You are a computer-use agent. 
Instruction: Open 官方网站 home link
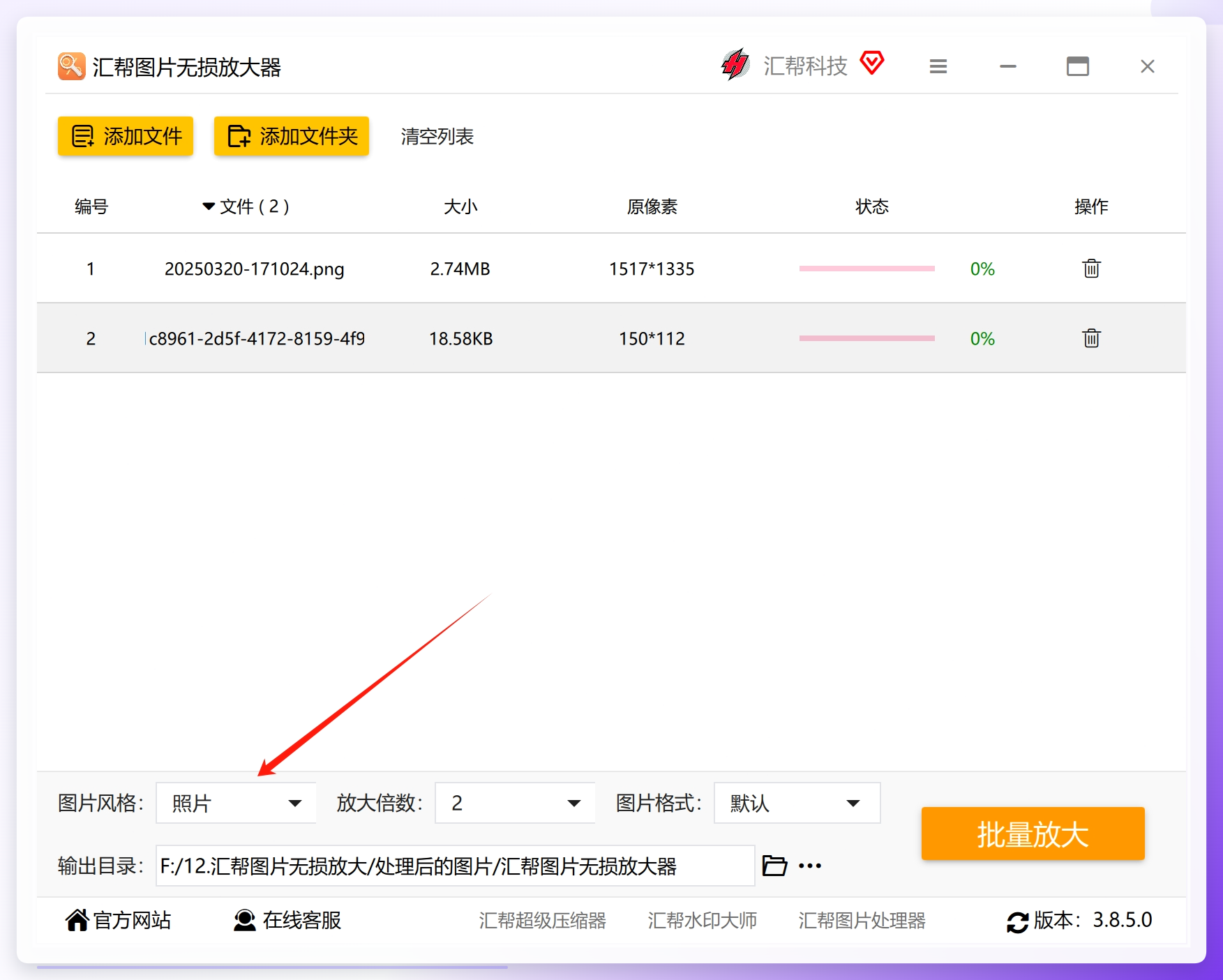pos(118,921)
